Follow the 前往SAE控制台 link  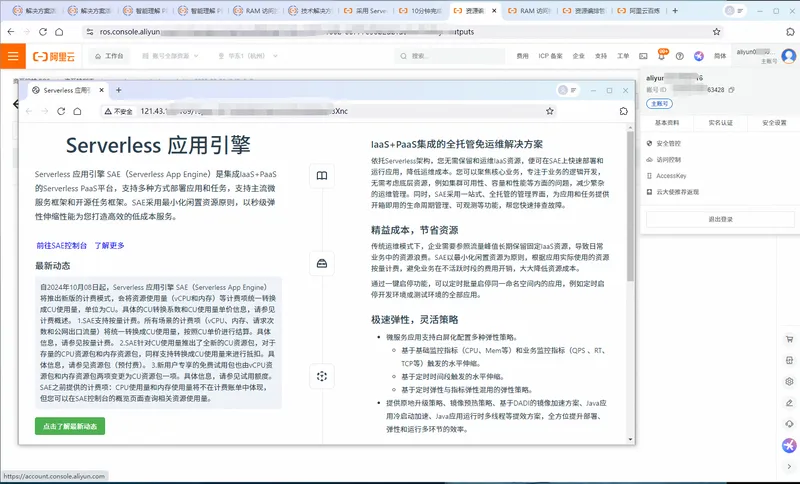(x=62, y=245)
